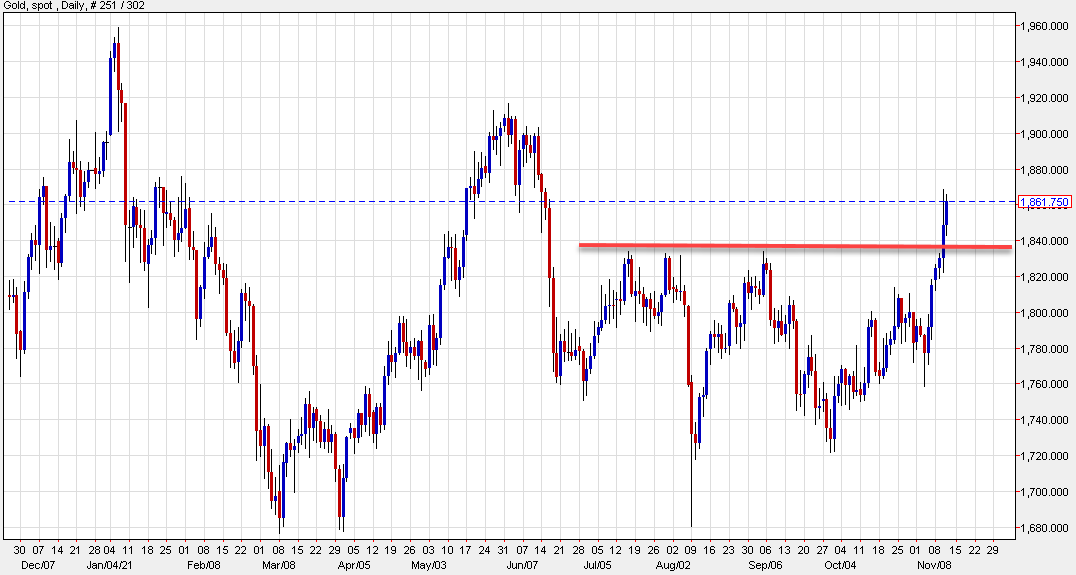
Task: Pick the 1,900.000 price axis label
Action: click(1044, 134)
